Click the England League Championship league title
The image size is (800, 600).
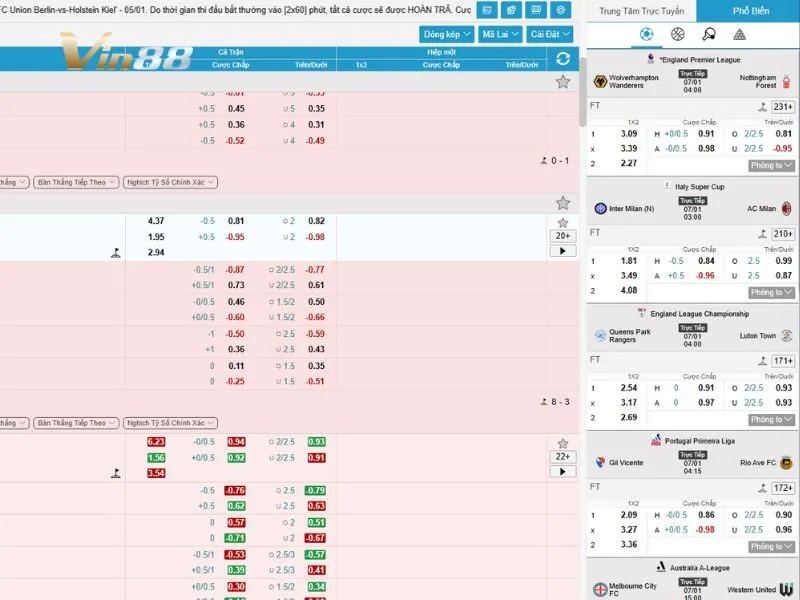699,314
